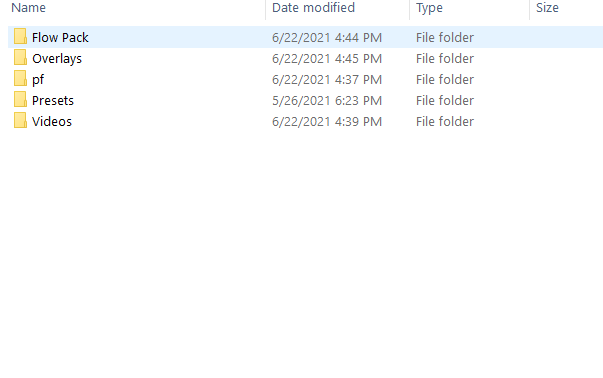Select the Videos folder icon

pyautogui.click(x=20, y=121)
